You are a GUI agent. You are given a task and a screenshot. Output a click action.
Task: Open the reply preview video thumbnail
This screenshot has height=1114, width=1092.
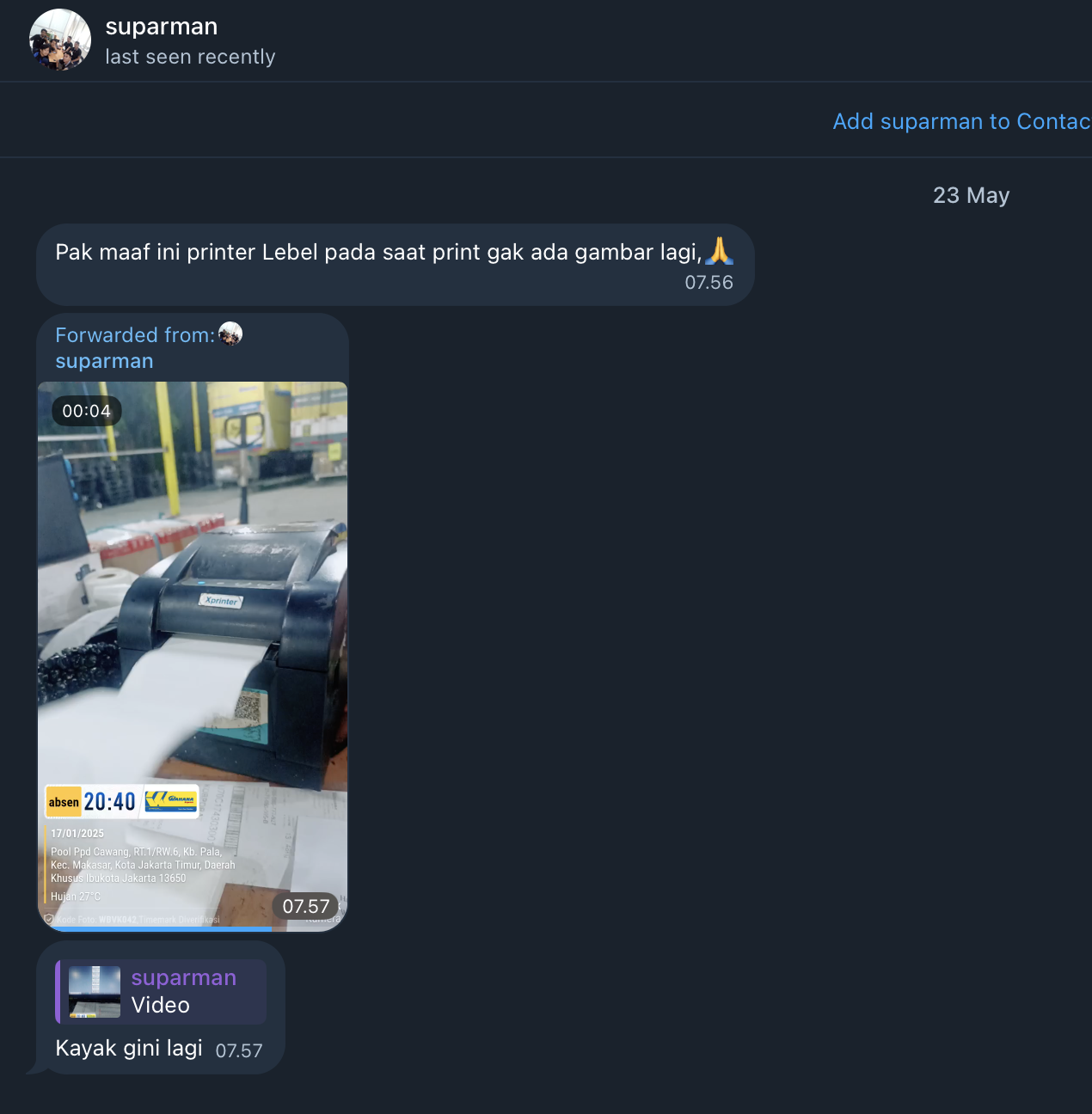pos(95,992)
